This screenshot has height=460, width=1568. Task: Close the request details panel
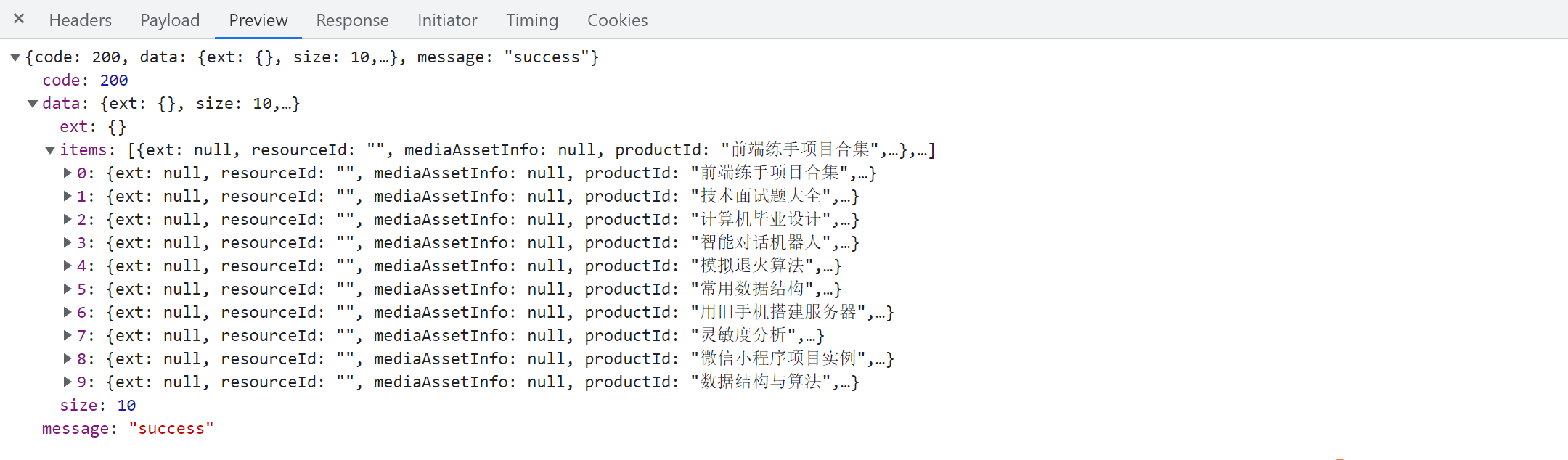(x=19, y=19)
